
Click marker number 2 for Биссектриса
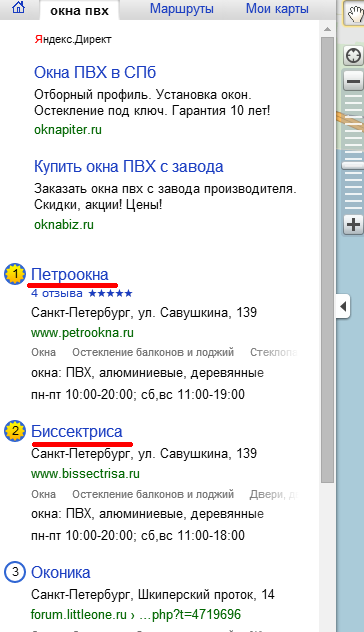(15, 431)
